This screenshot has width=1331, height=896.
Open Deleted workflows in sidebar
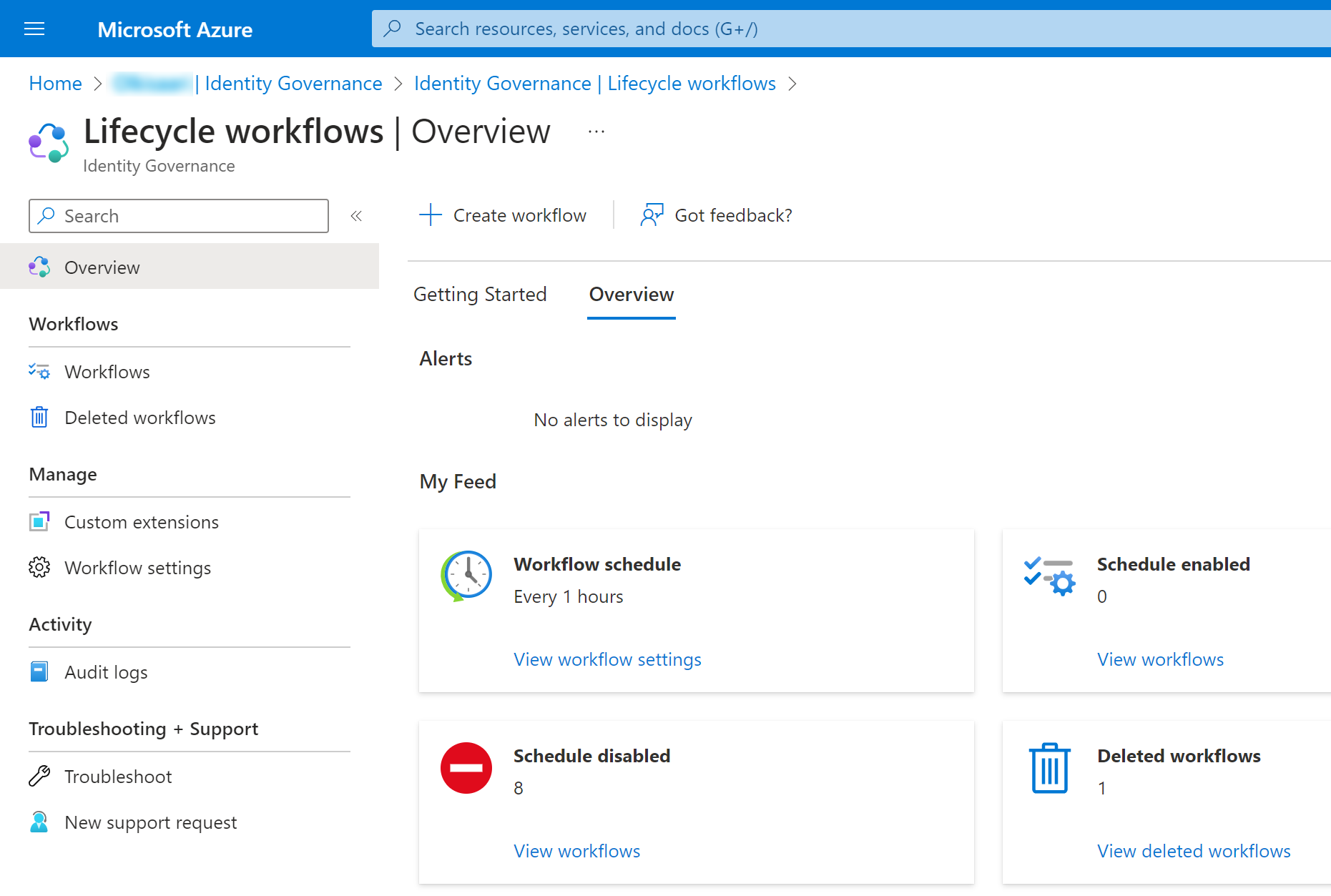pos(140,418)
